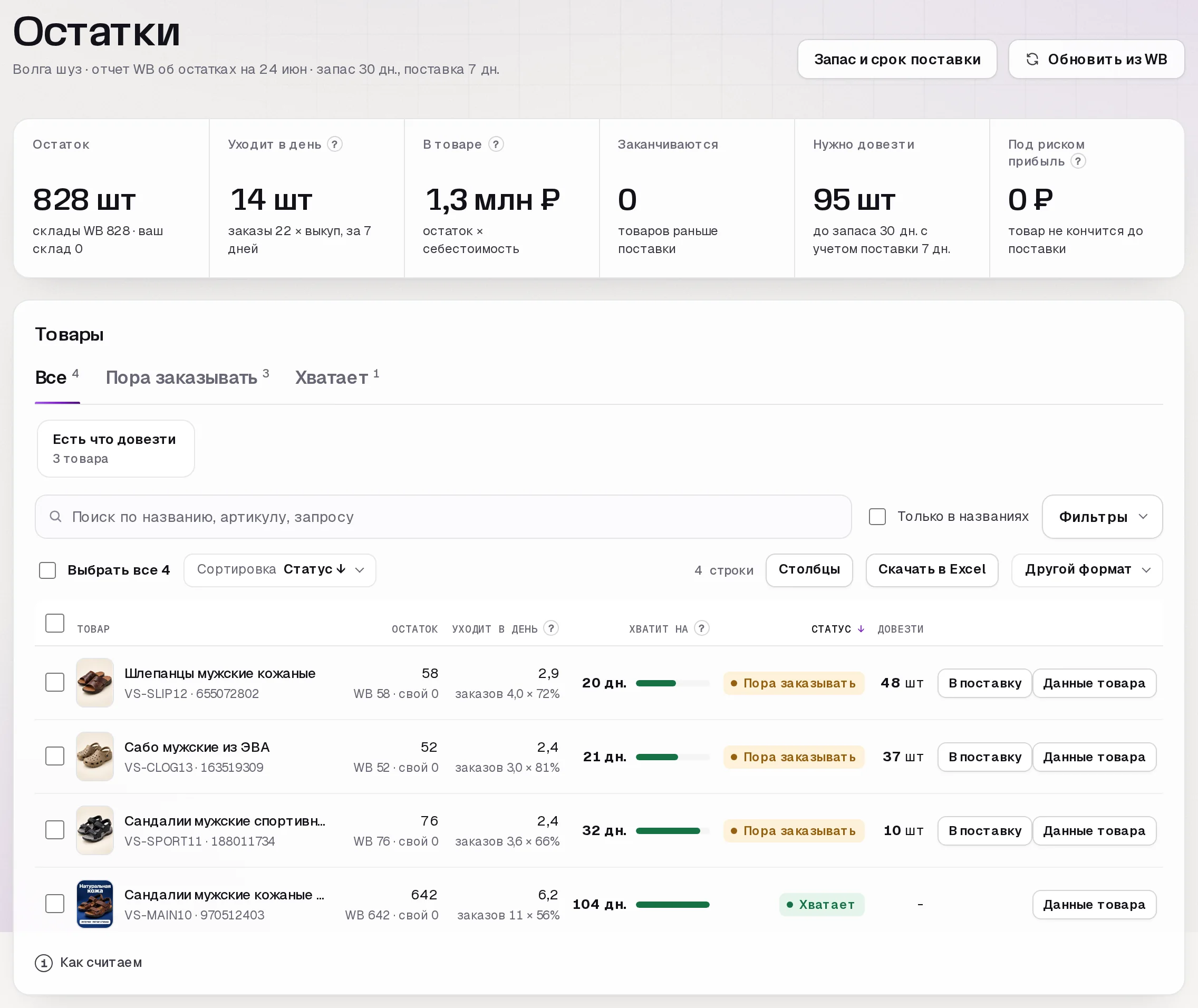
Task: Toggle the table header select-all checkbox
Action: click(x=55, y=623)
